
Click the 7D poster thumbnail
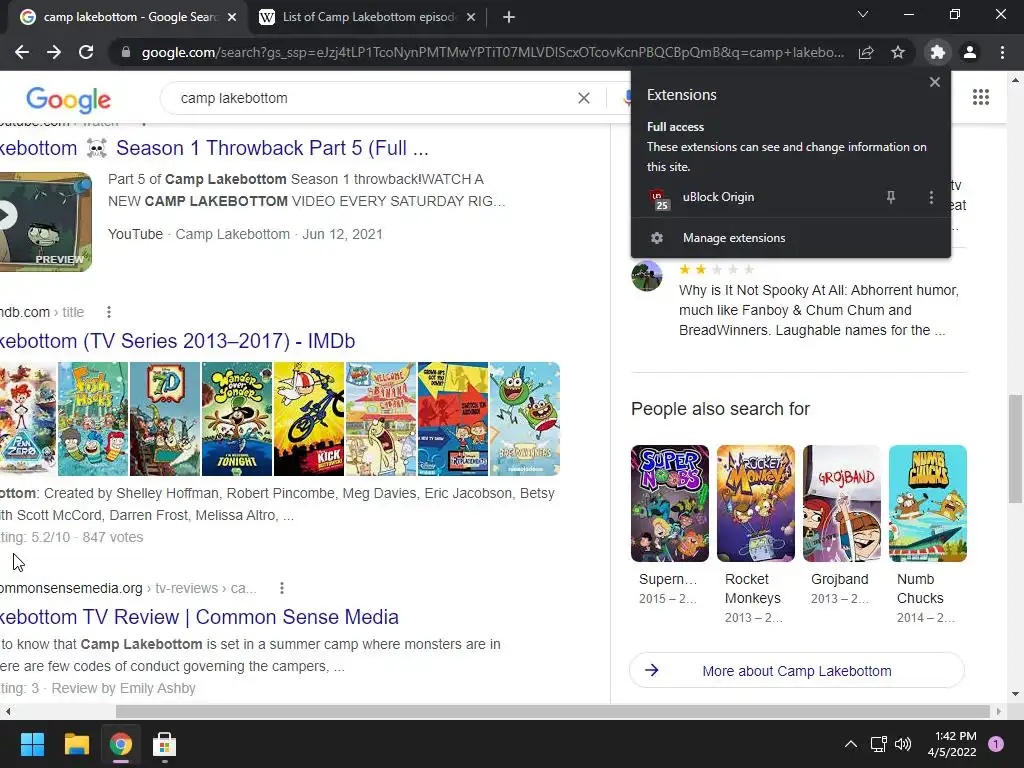(165, 419)
